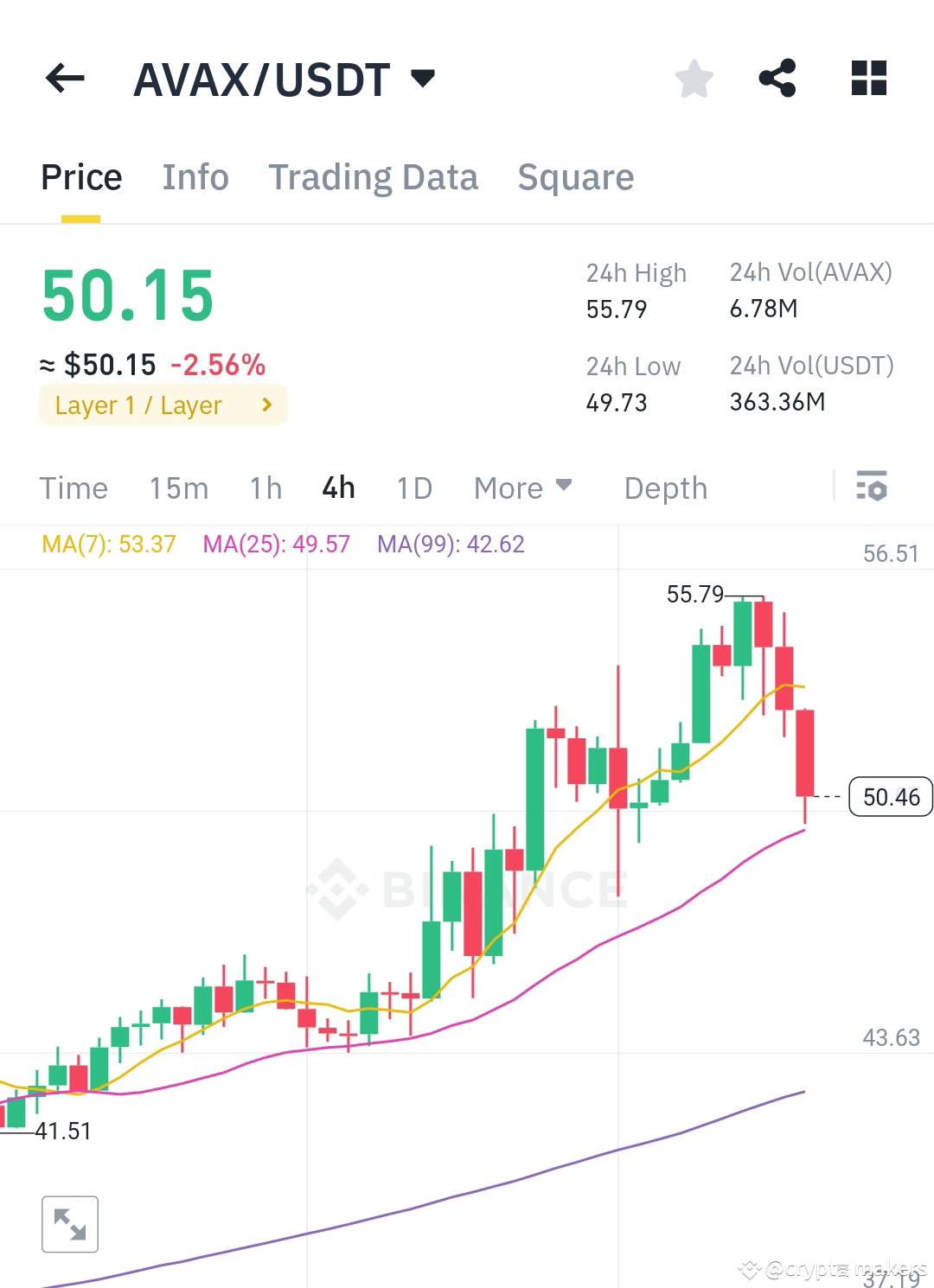Switch to the Trading Data tab

pos(374,177)
